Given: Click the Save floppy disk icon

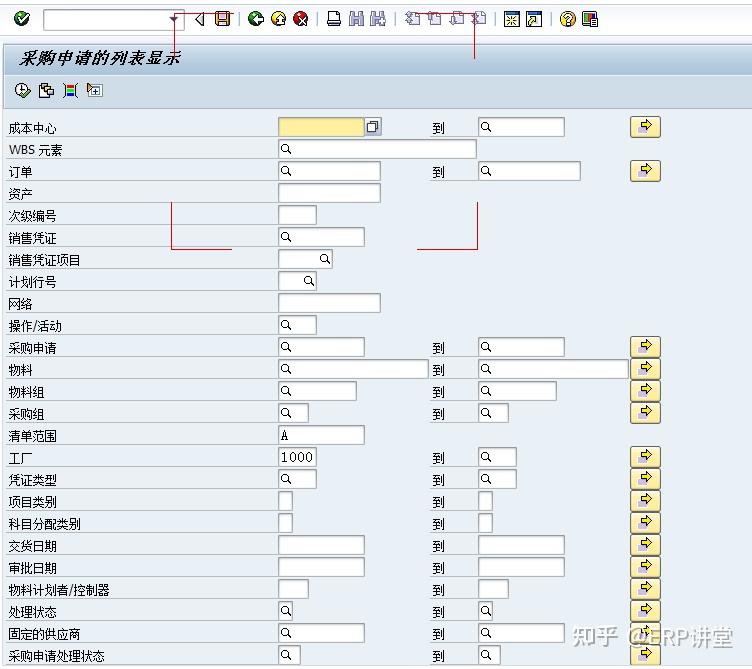Looking at the screenshot, I should (223, 19).
